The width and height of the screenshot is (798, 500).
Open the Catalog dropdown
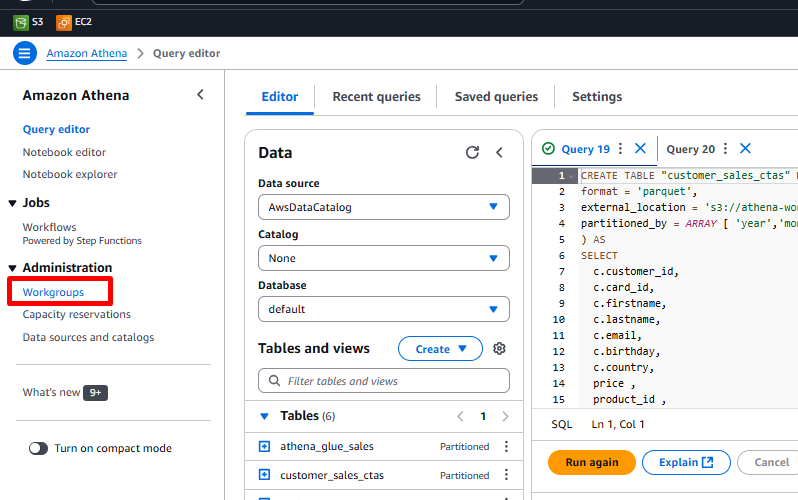383,258
